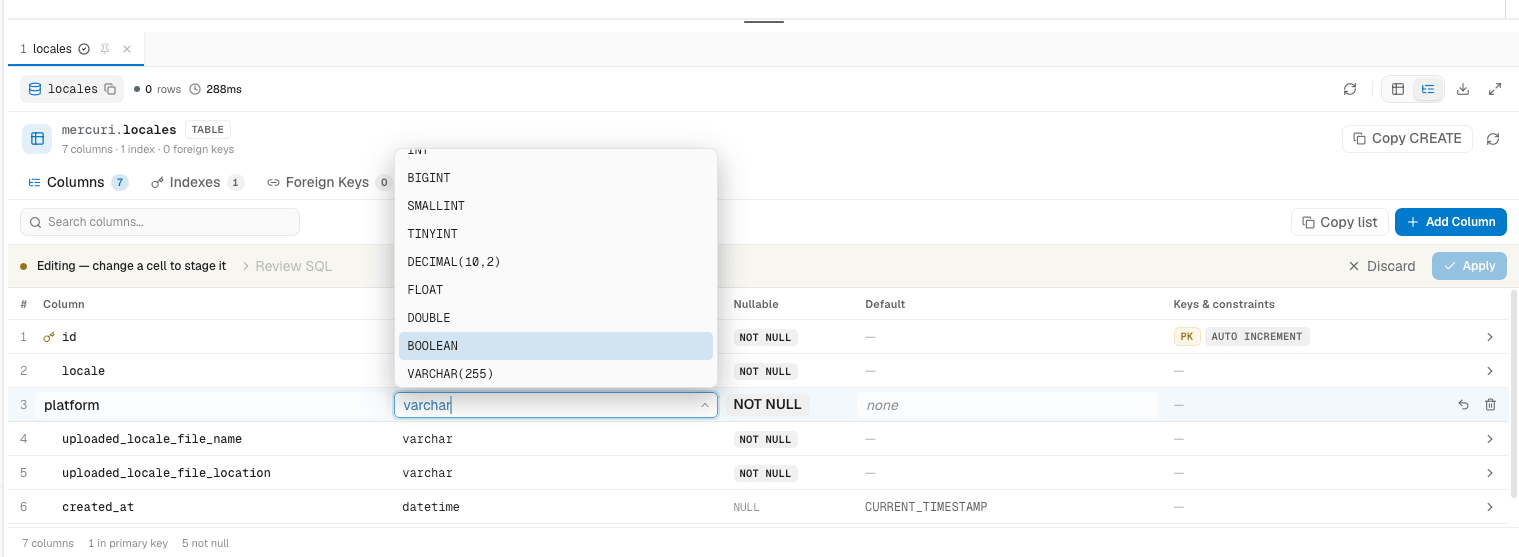The image size is (1519, 557).
Task: Pin the locales result tab
Action: click(105, 49)
